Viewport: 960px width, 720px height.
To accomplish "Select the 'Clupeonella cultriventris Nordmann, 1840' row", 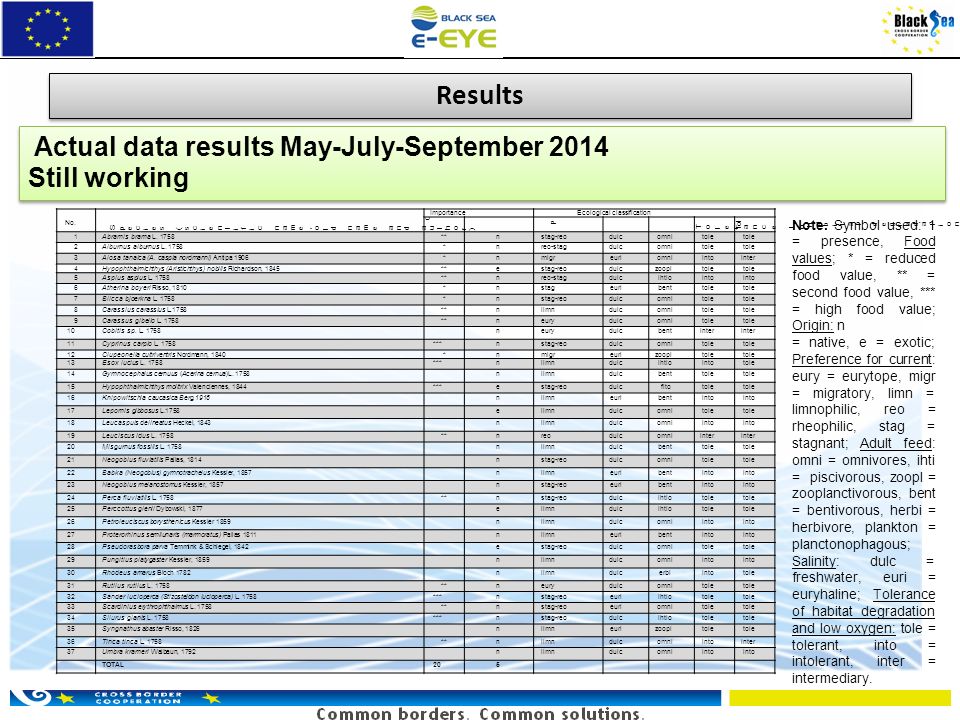I will pyautogui.click(x=416, y=354).
